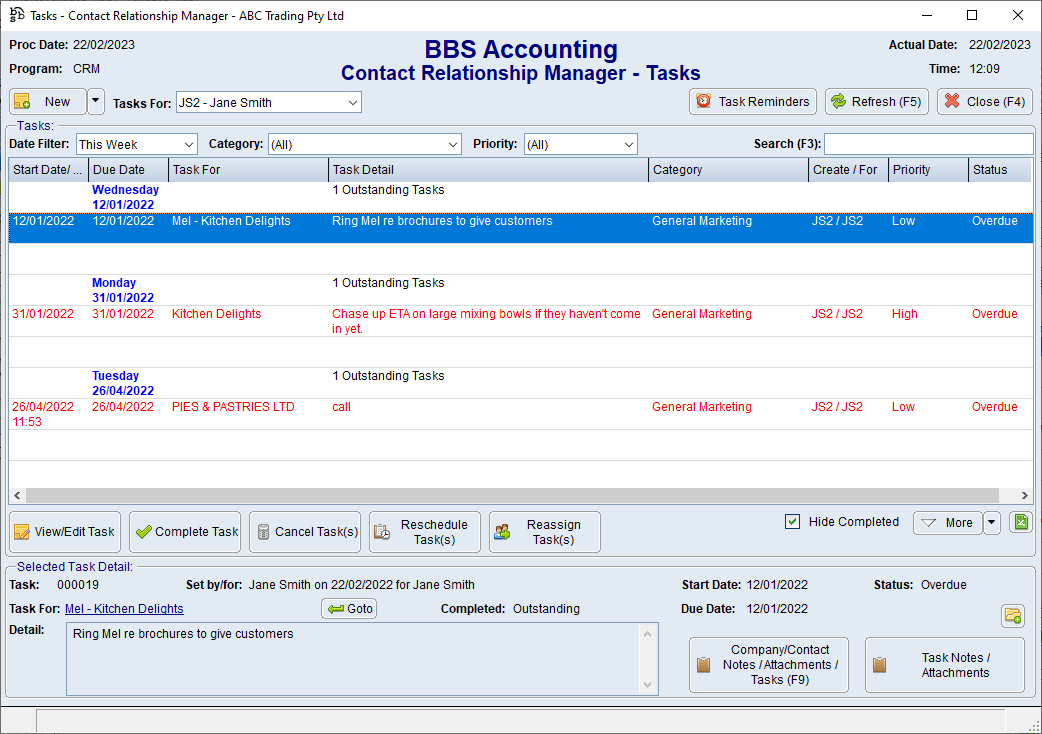Export the task list to Excel
The height and width of the screenshot is (734, 1042).
pyautogui.click(x=1021, y=522)
